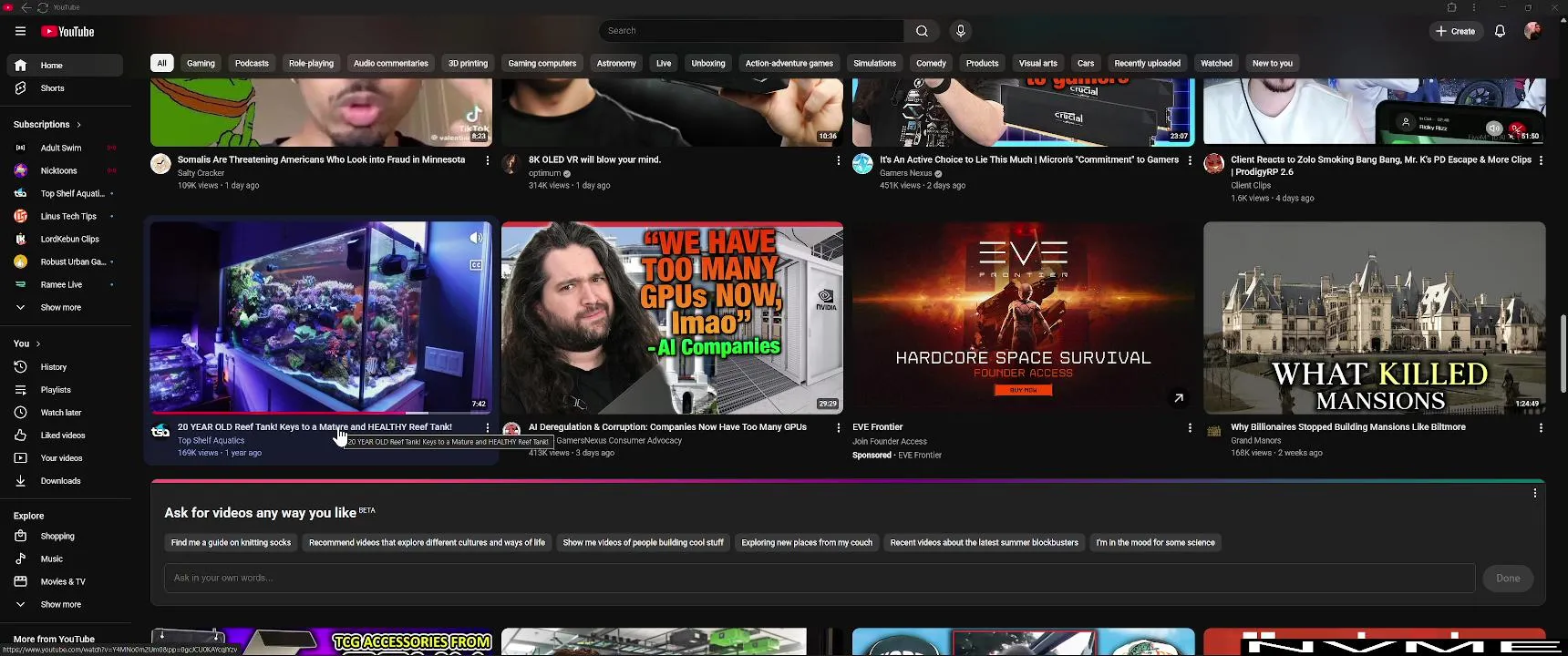Open Liked videos in the sidebar
This screenshot has height=656, width=1568.
click(x=64, y=436)
